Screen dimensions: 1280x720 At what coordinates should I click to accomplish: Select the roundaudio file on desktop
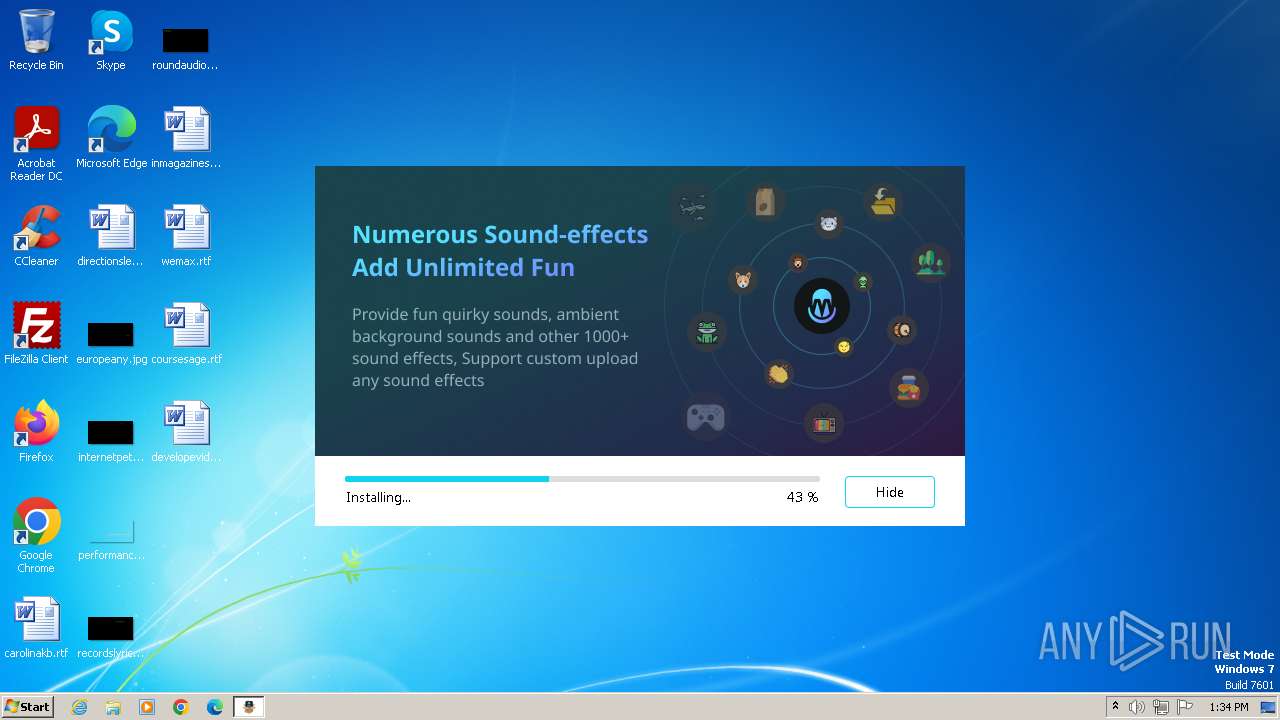pyautogui.click(x=185, y=48)
